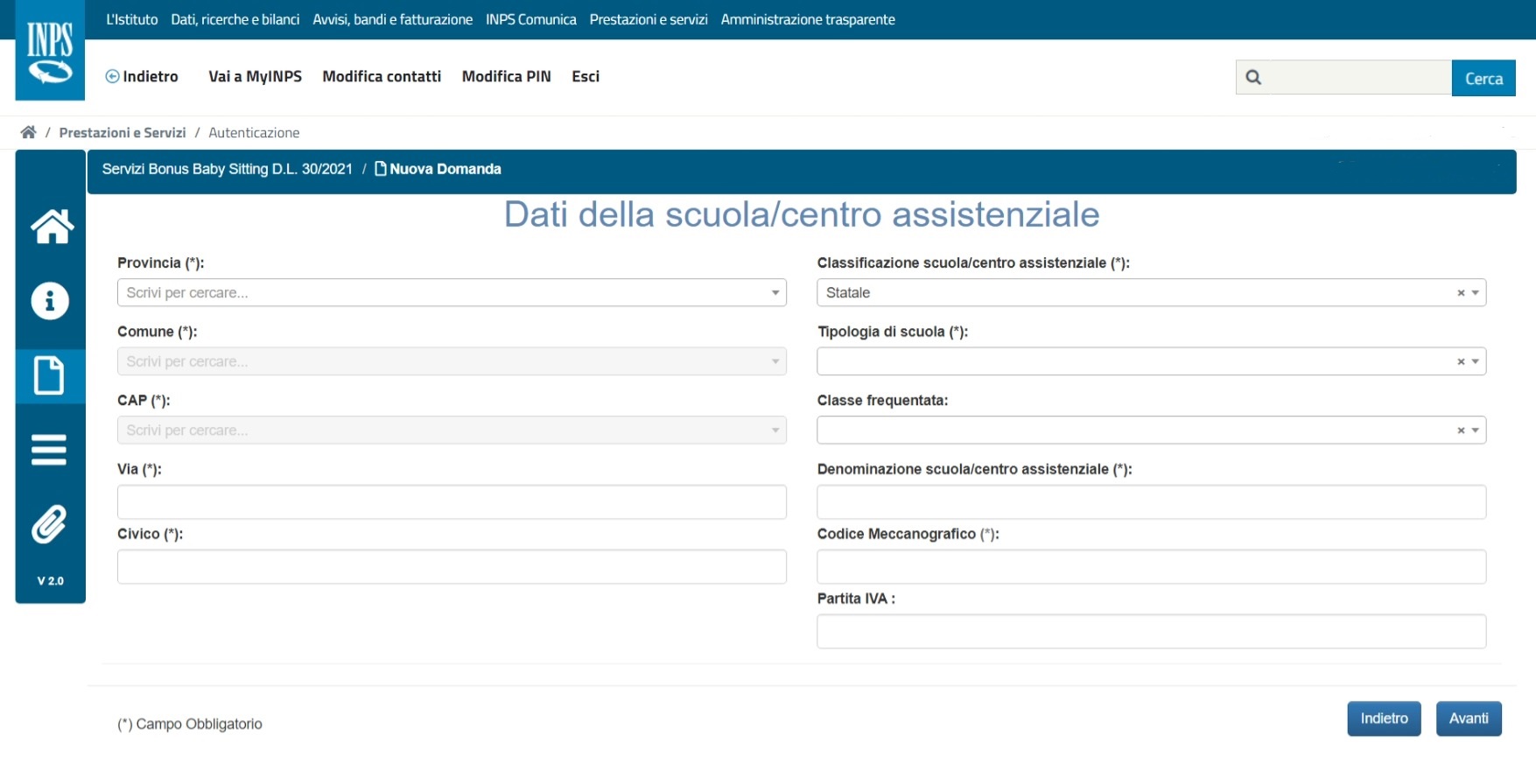Screen dimensions: 1536x784
Task: Focus the Denominazione scuola text field
Action: coord(1151,502)
